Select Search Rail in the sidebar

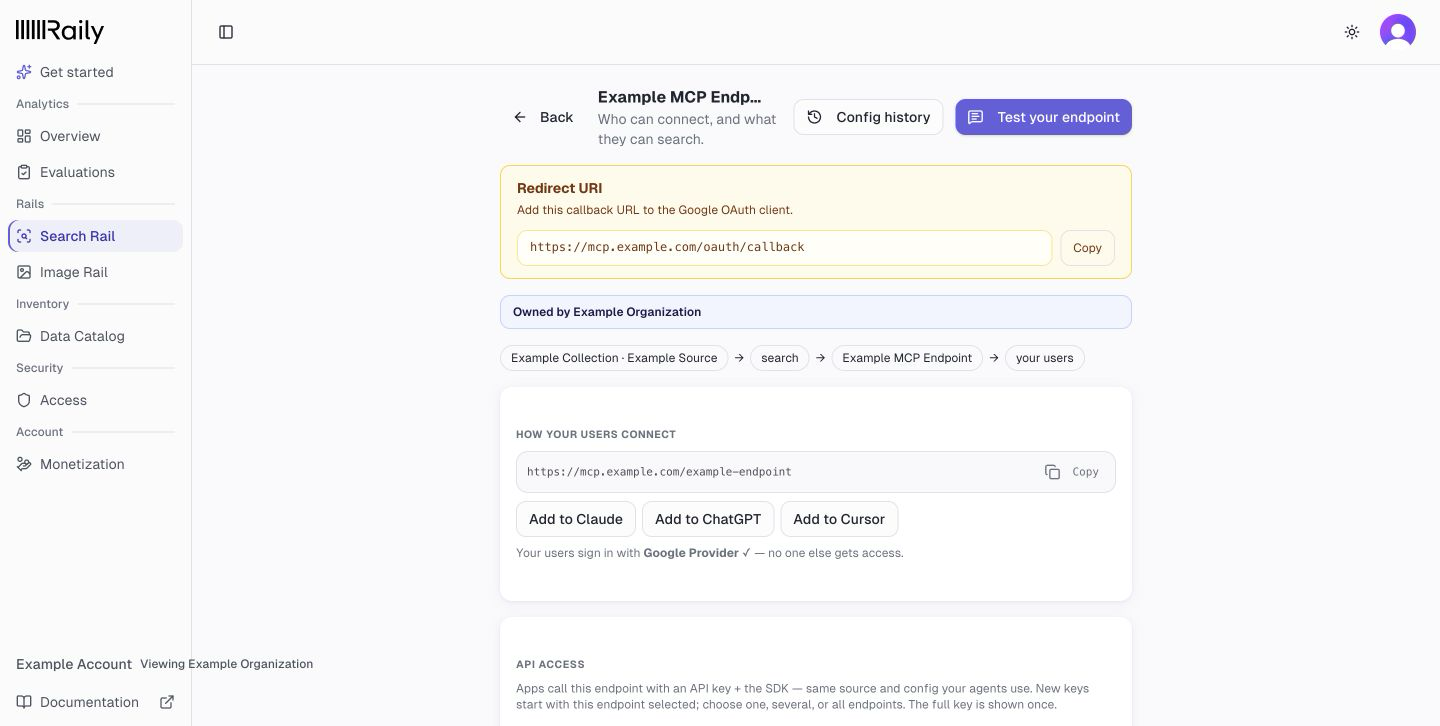click(95, 236)
